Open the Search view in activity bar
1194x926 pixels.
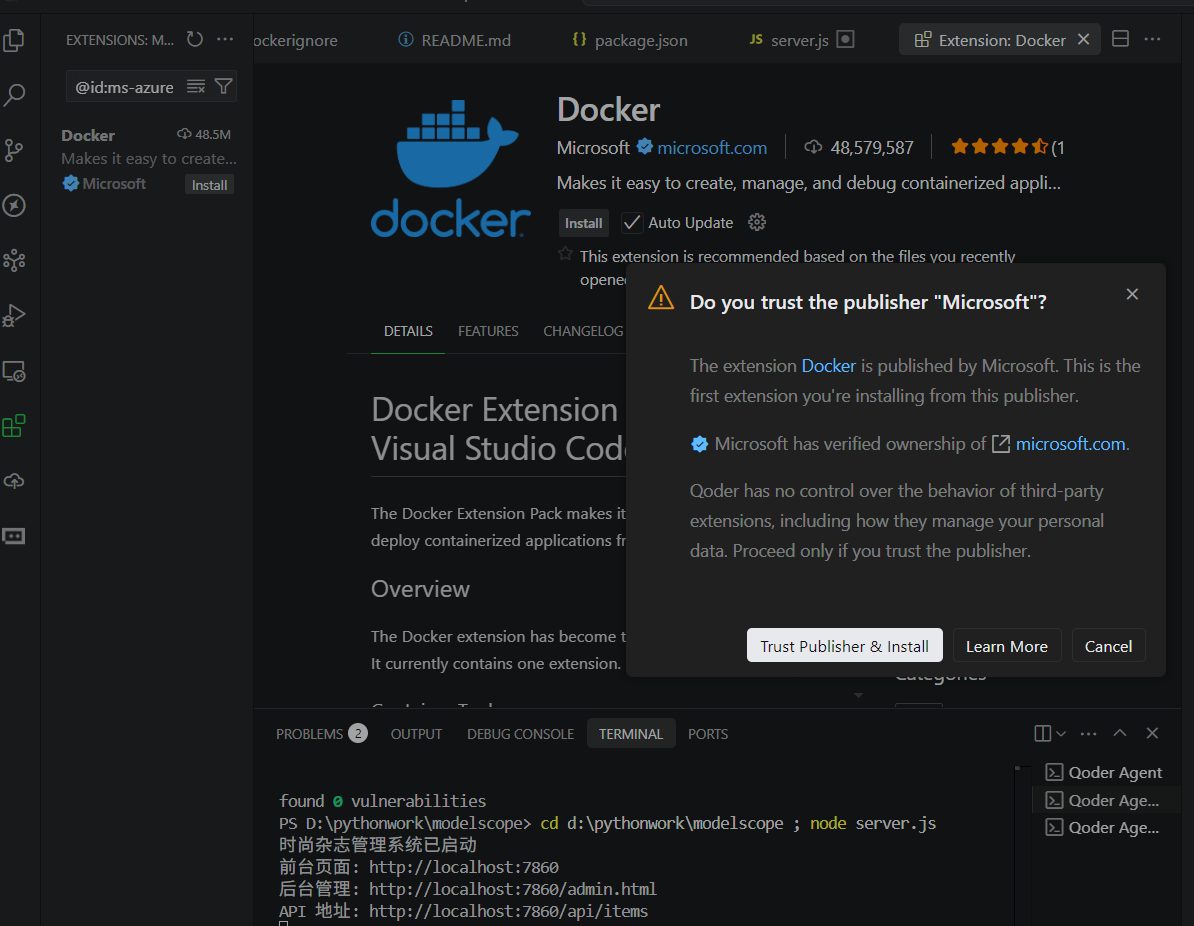tap(14, 95)
